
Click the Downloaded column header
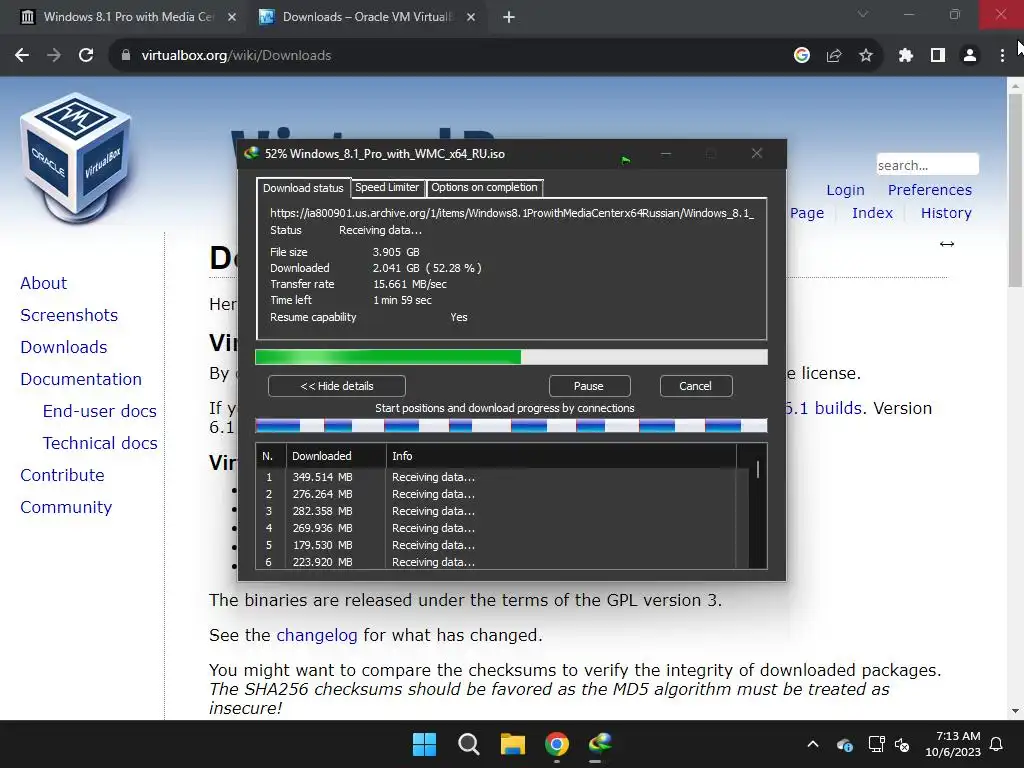coord(336,456)
